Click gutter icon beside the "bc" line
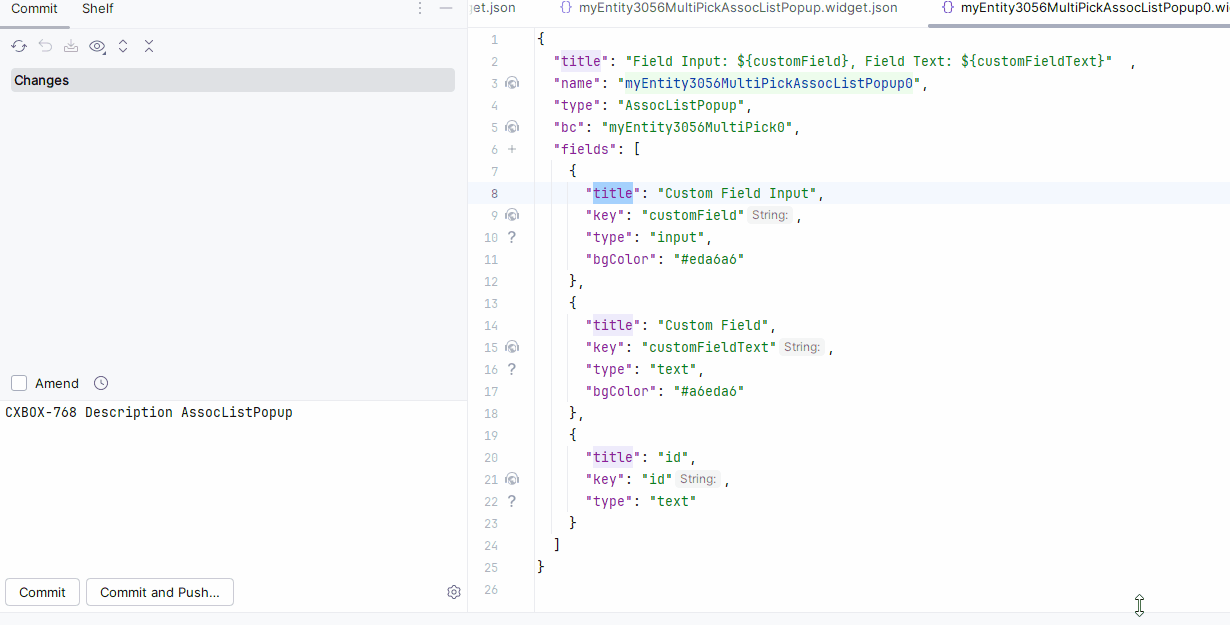Viewport: 1230px width, 625px height. (512, 127)
